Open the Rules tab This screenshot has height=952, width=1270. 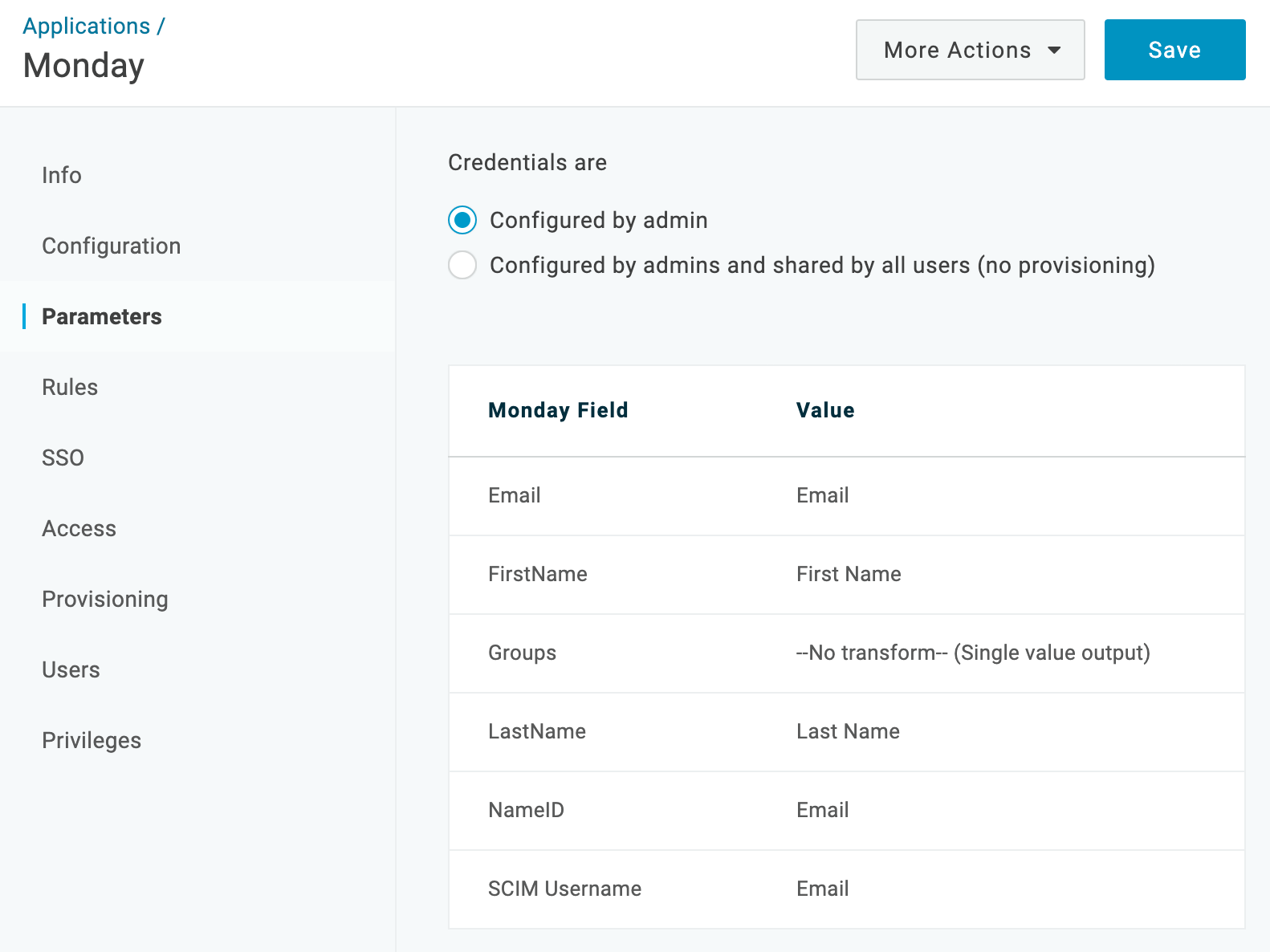pos(197,387)
